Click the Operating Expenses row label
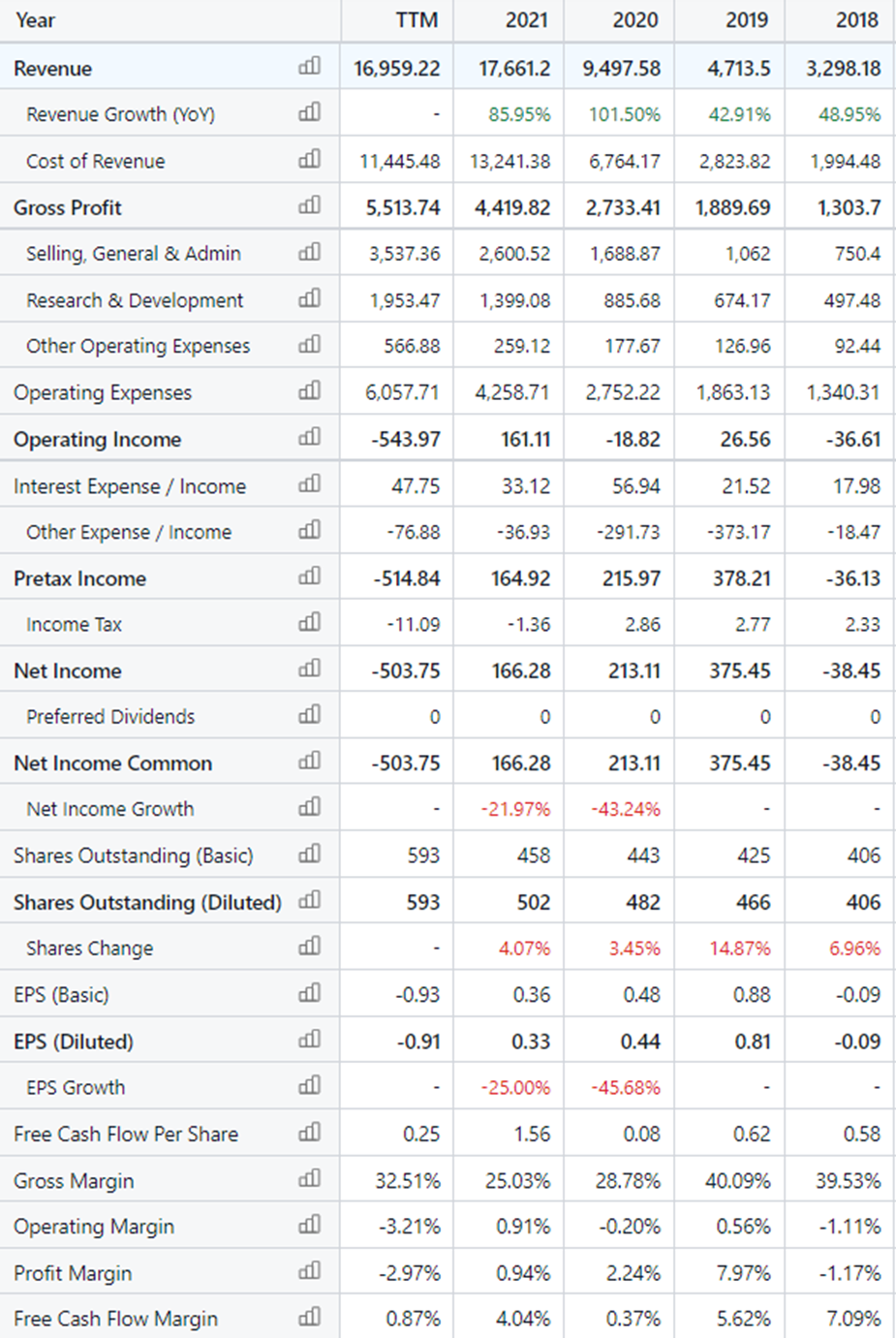 pos(103,392)
